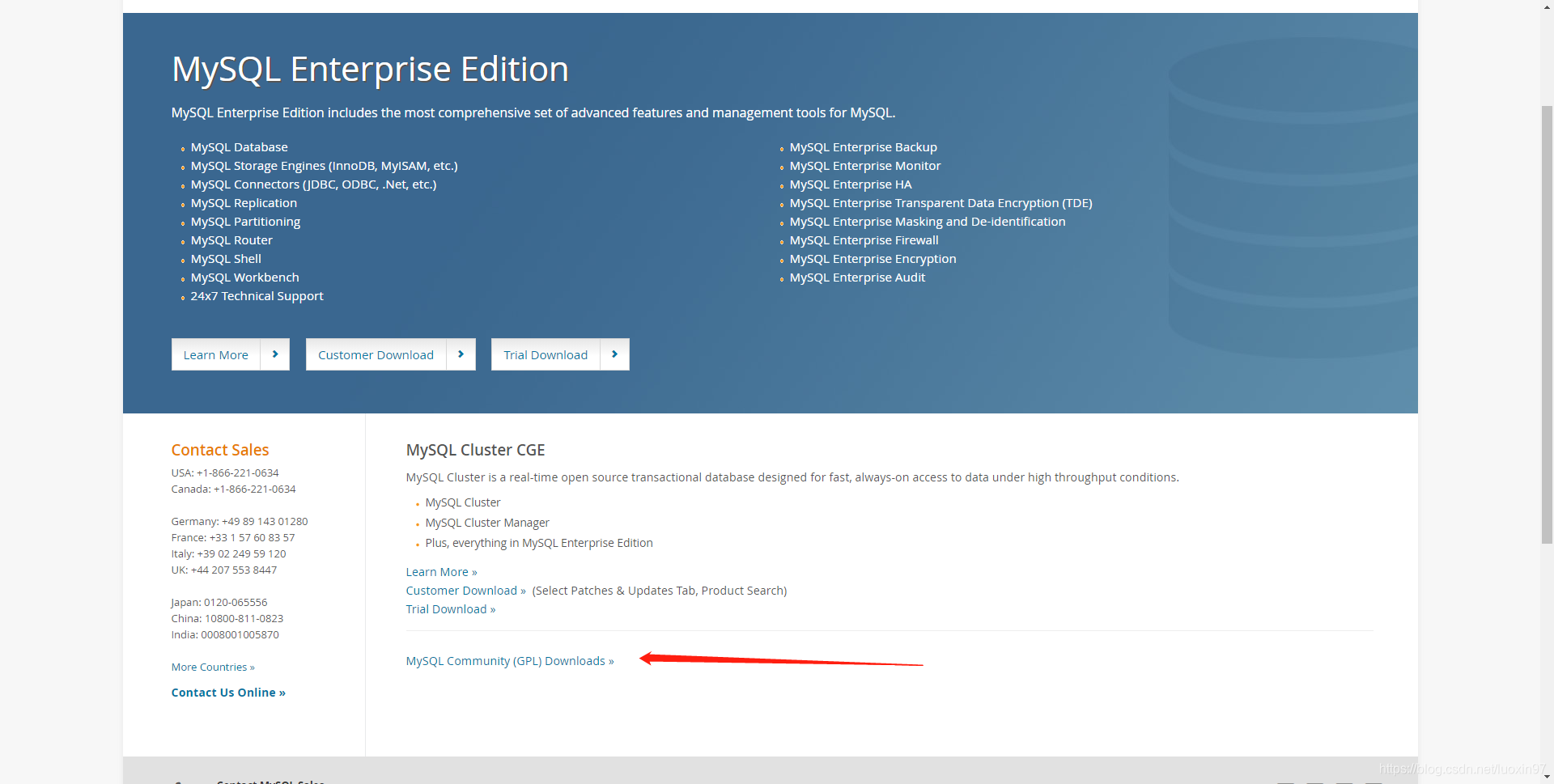Click the Italy phone number line
This screenshot has width=1554, height=784.
tap(229, 554)
